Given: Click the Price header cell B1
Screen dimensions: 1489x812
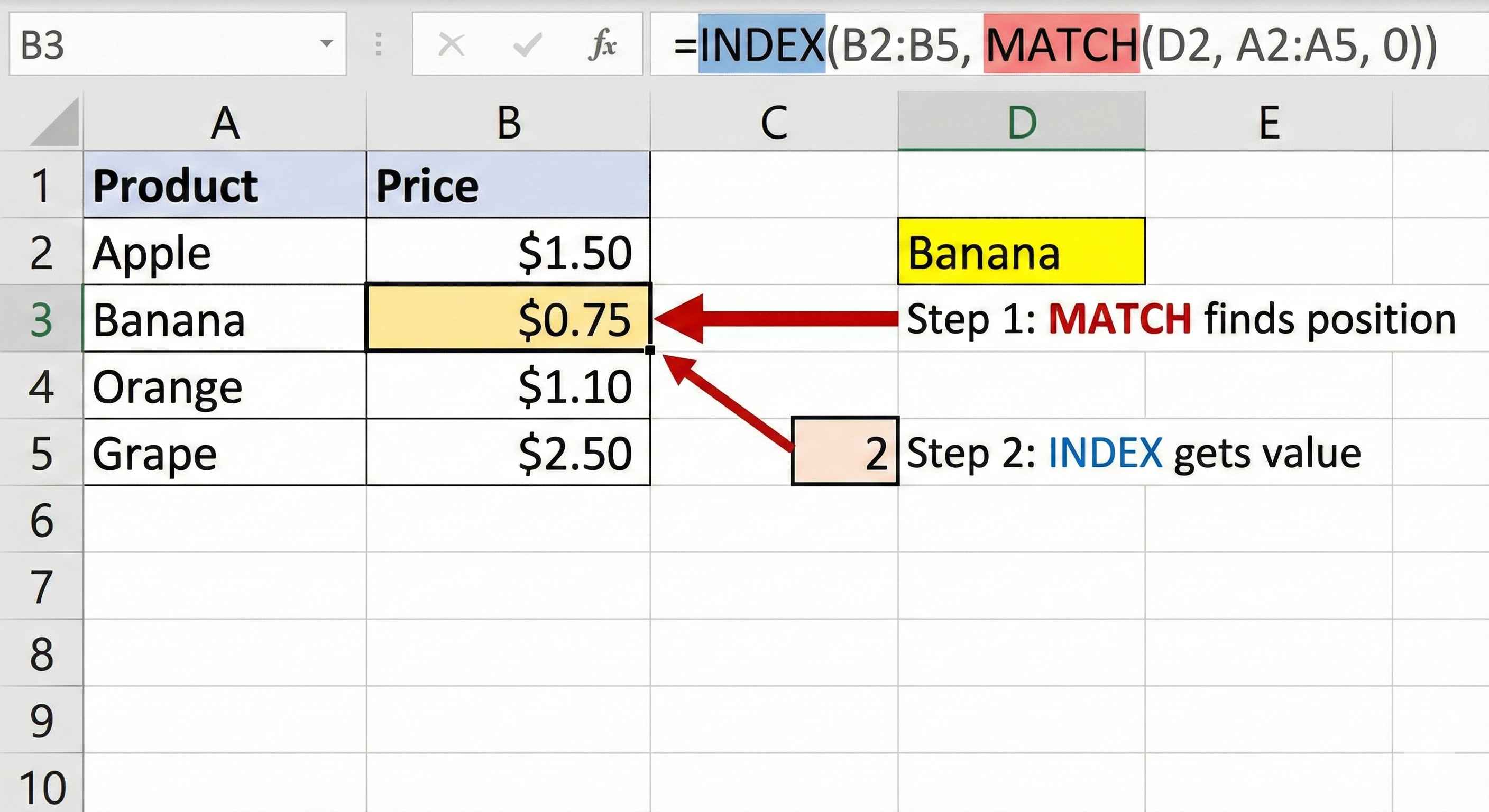Looking at the screenshot, I should click(509, 185).
